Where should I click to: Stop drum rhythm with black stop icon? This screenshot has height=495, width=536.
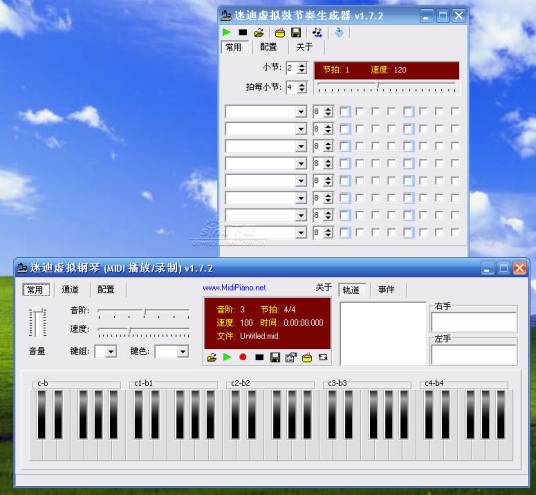[243, 32]
